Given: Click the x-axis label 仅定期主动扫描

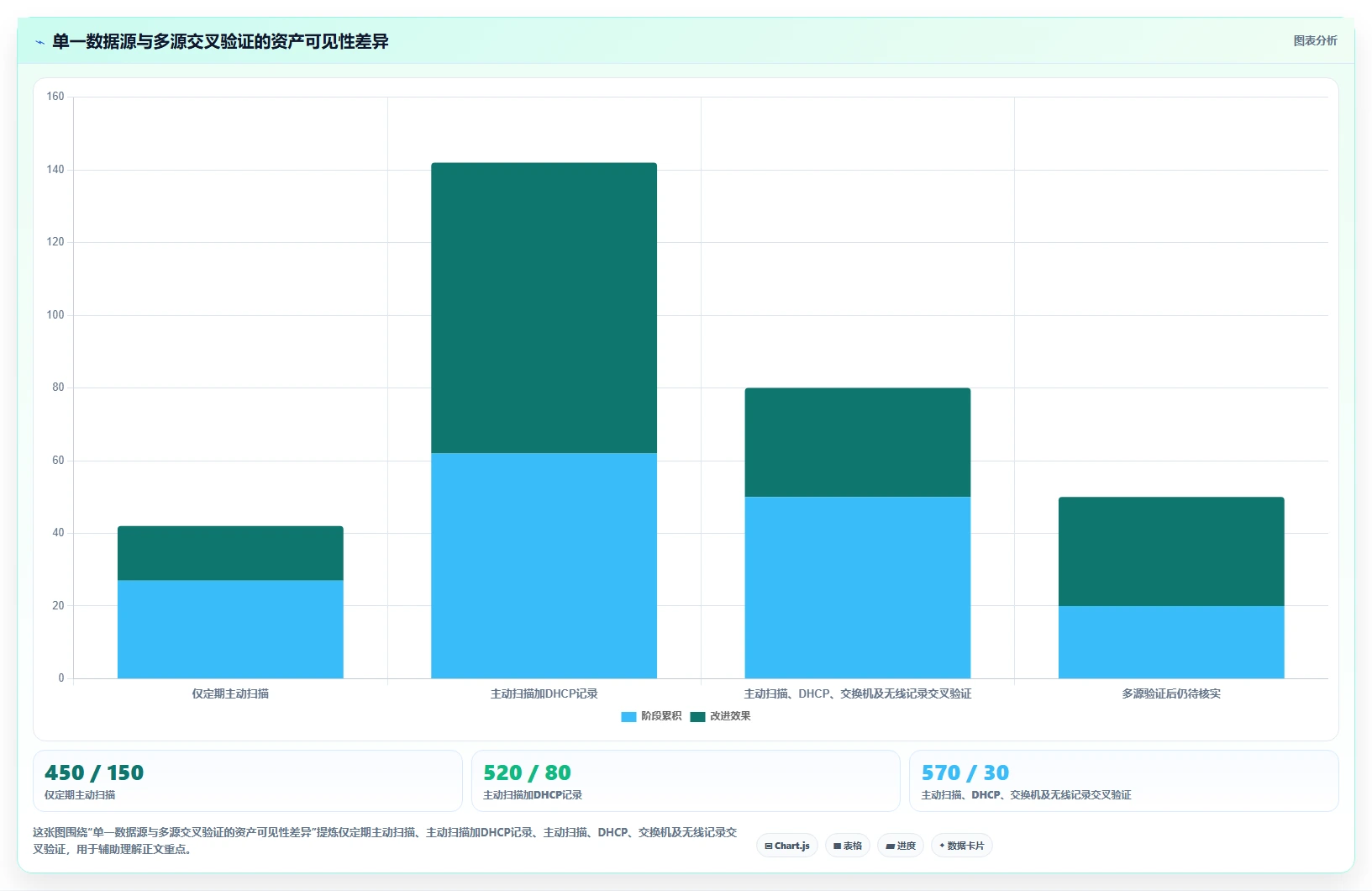Looking at the screenshot, I should pyautogui.click(x=230, y=693).
